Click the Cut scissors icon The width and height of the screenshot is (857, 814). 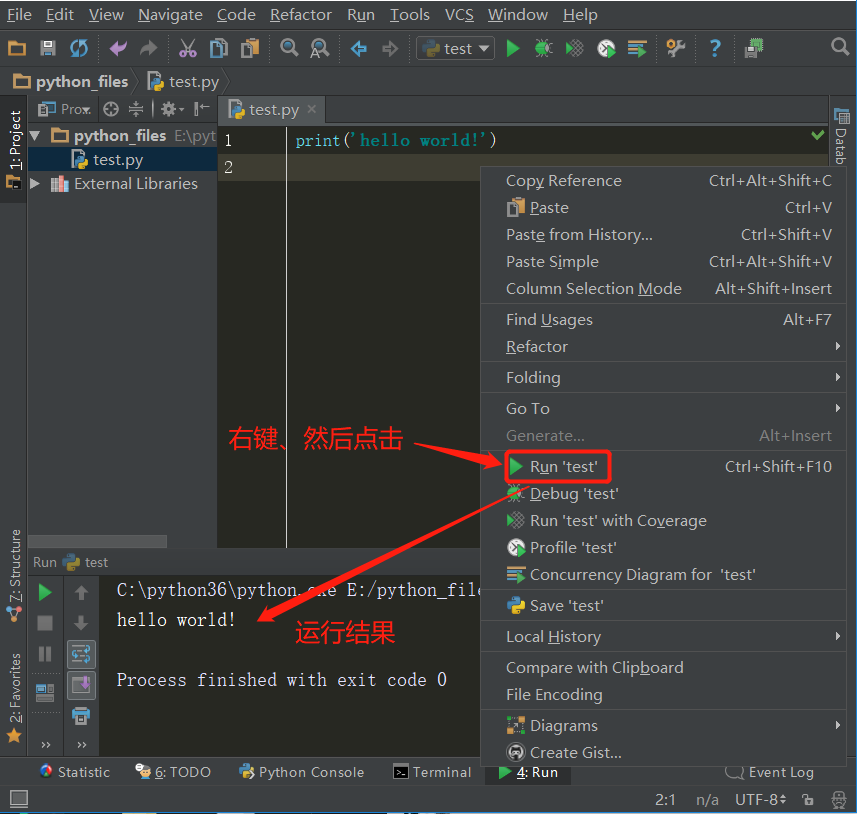point(188,48)
